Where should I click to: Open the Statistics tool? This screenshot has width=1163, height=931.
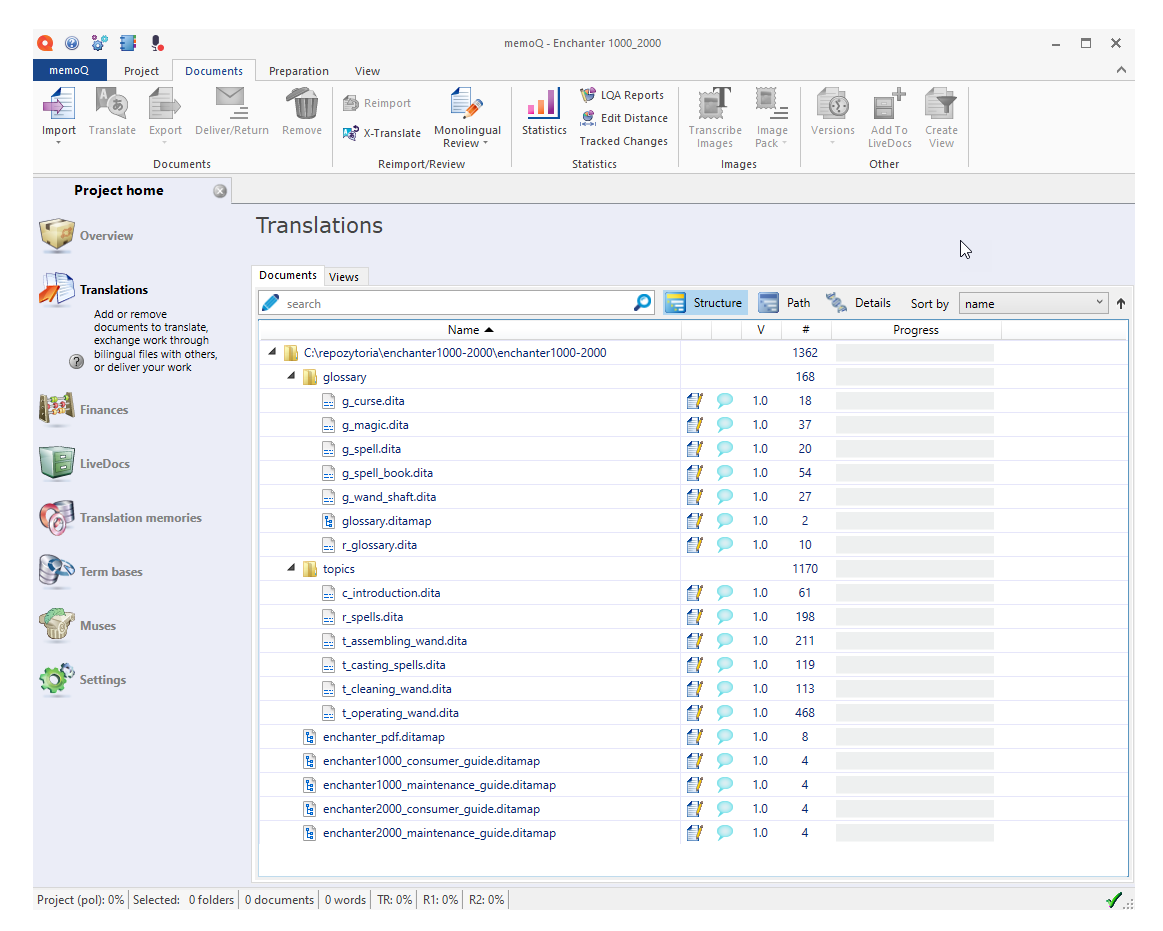(543, 114)
